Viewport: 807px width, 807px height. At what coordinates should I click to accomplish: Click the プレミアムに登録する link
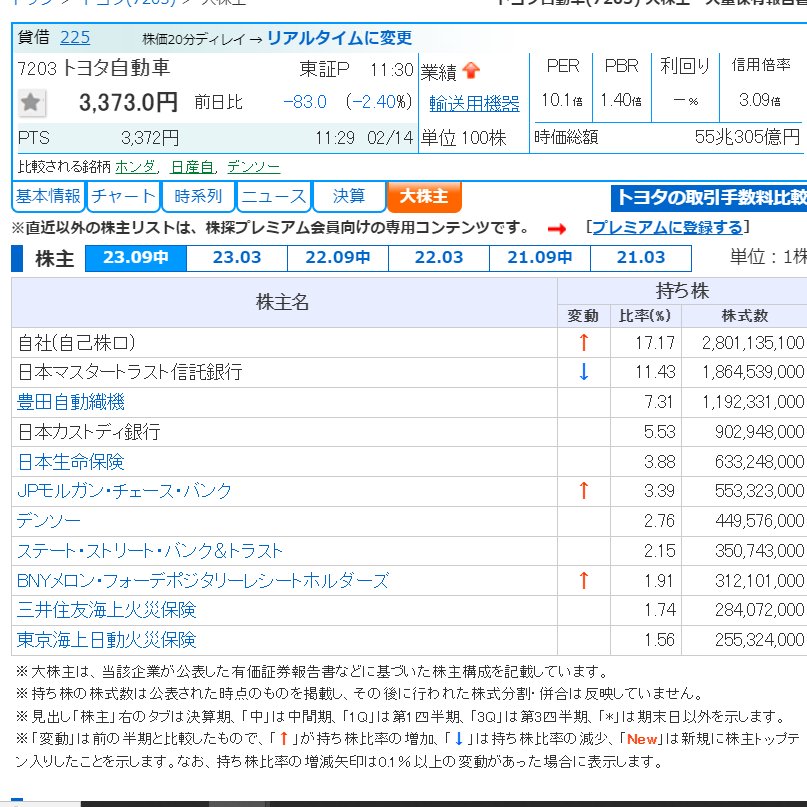tap(667, 227)
